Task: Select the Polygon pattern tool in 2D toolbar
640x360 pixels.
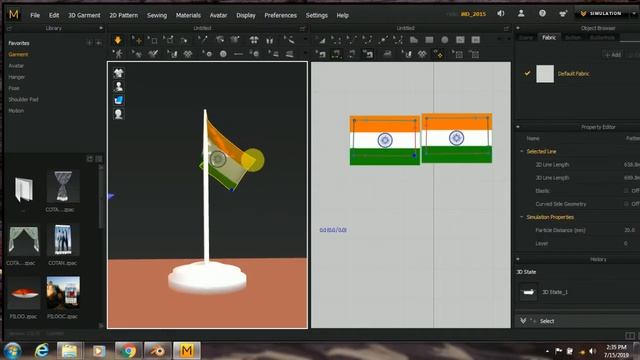Action: pos(413,40)
